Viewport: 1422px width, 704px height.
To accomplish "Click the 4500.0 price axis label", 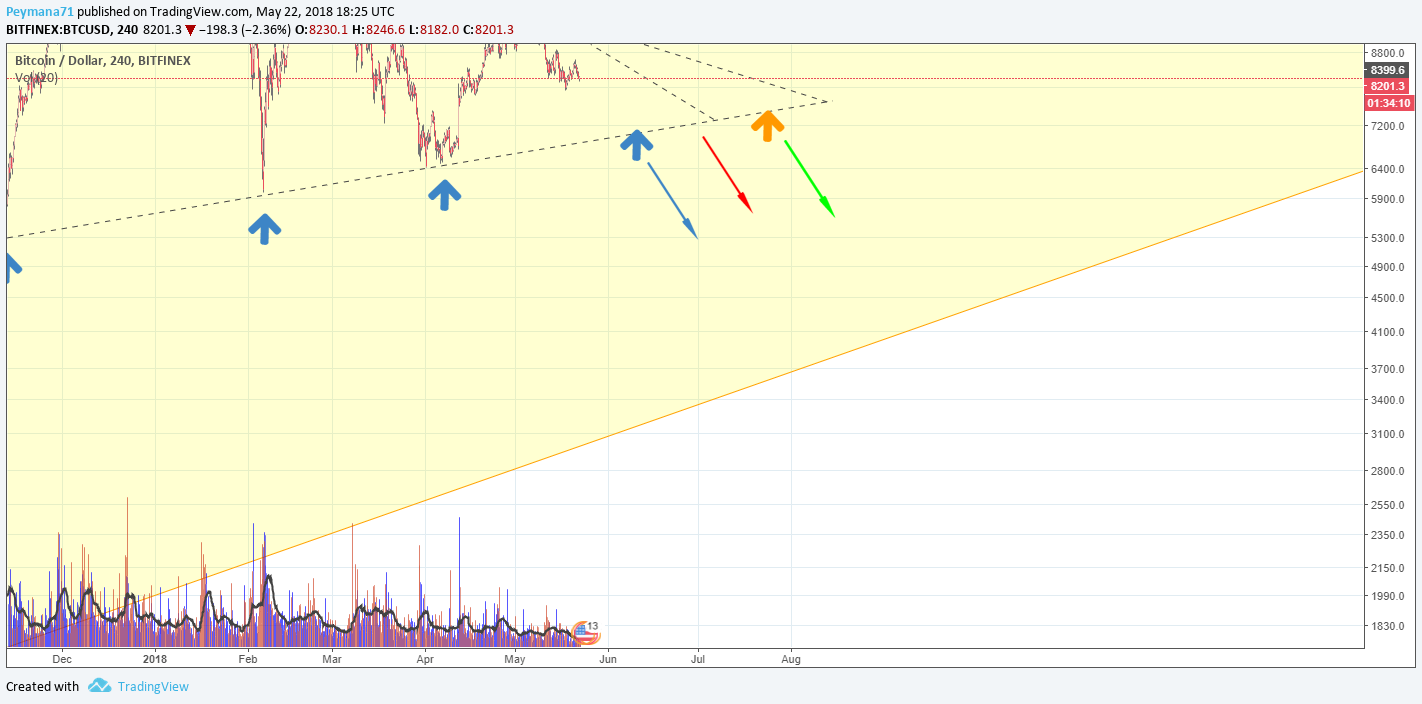I will 1388,298.
